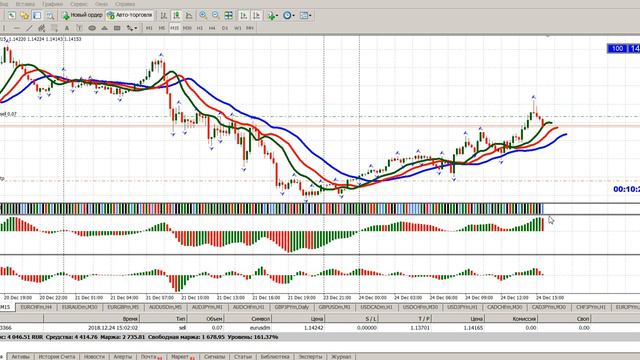Image resolution: width=640 pixels, height=360 pixels.
Task: Open the Сервис menu
Action: (x=78, y=4)
